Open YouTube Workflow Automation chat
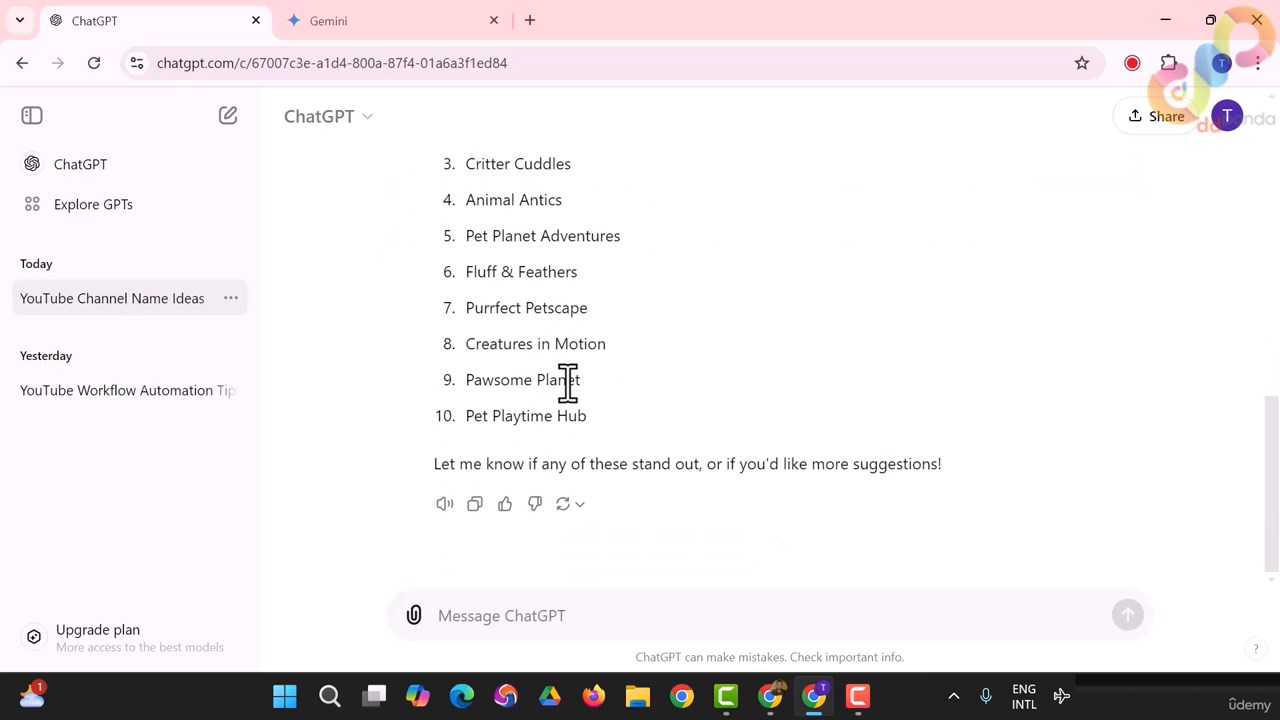This screenshot has width=1280, height=720. pos(130,390)
